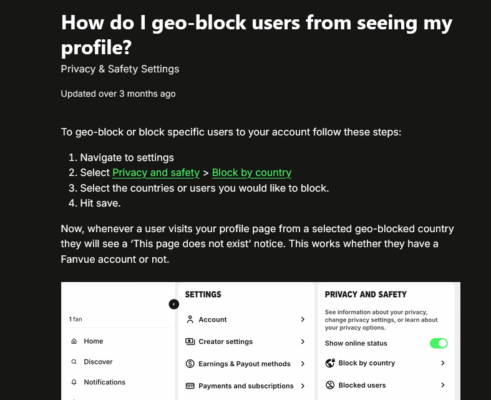Click the Notifications bell icon
The image size is (491, 400).
[74, 382]
